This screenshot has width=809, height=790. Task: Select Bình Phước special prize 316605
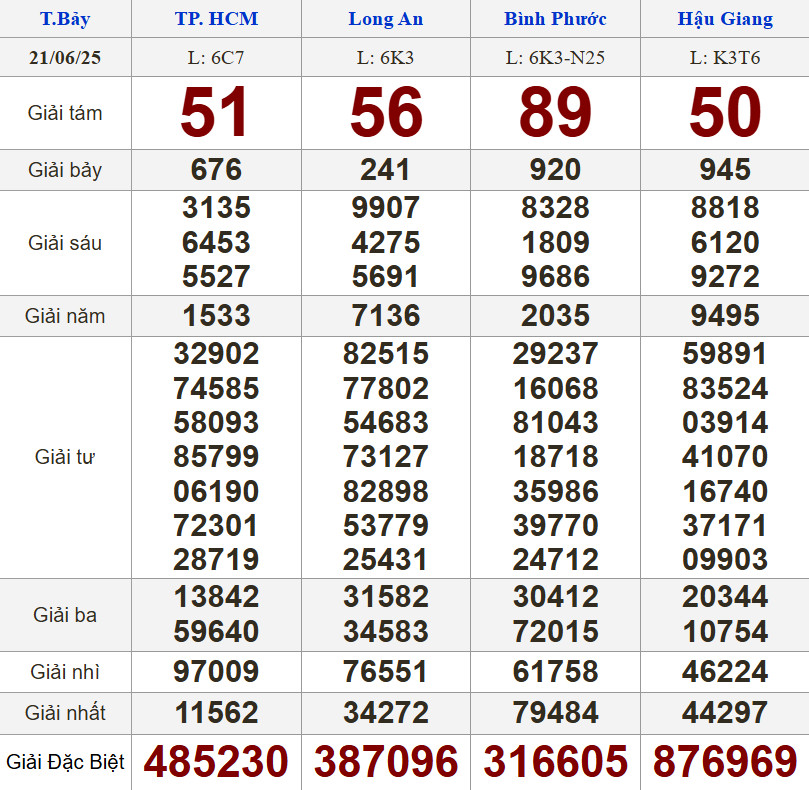pos(556,762)
